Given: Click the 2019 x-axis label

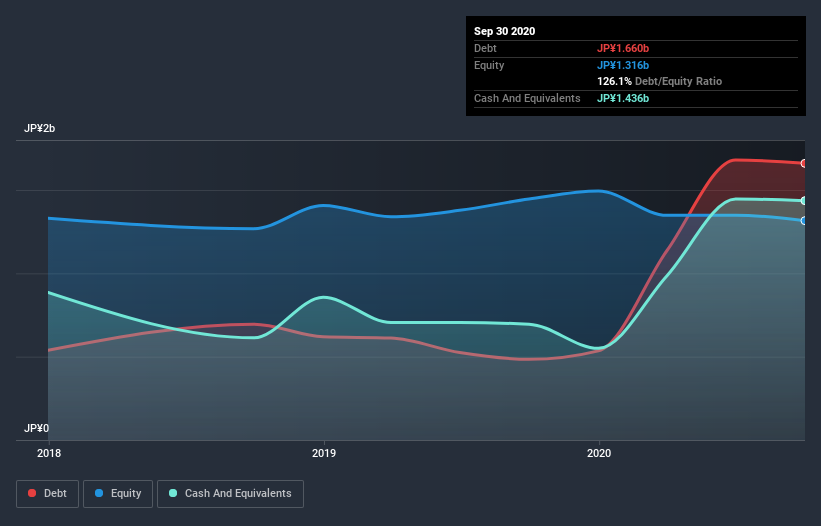Looking at the screenshot, I should (x=324, y=453).
